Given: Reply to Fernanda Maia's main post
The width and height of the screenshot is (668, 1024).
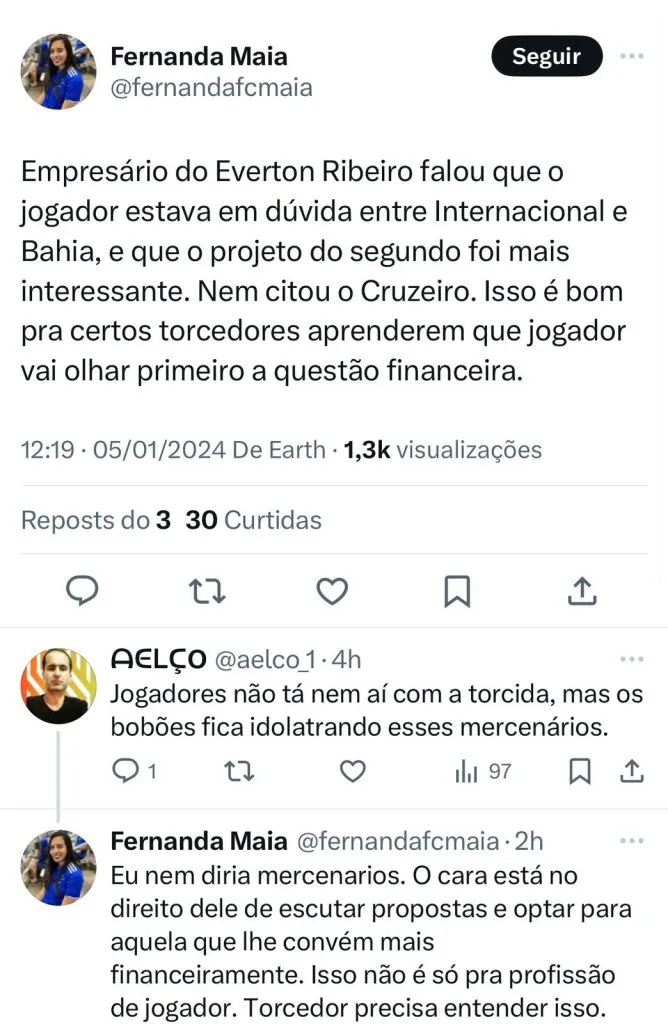Looking at the screenshot, I should click(x=82, y=591).
